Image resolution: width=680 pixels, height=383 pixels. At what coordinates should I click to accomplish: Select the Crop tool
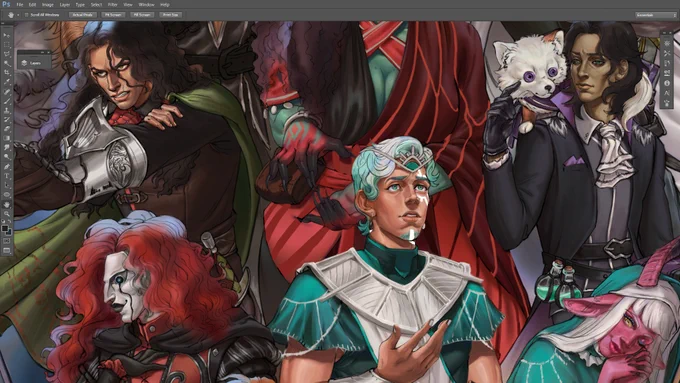7,72
